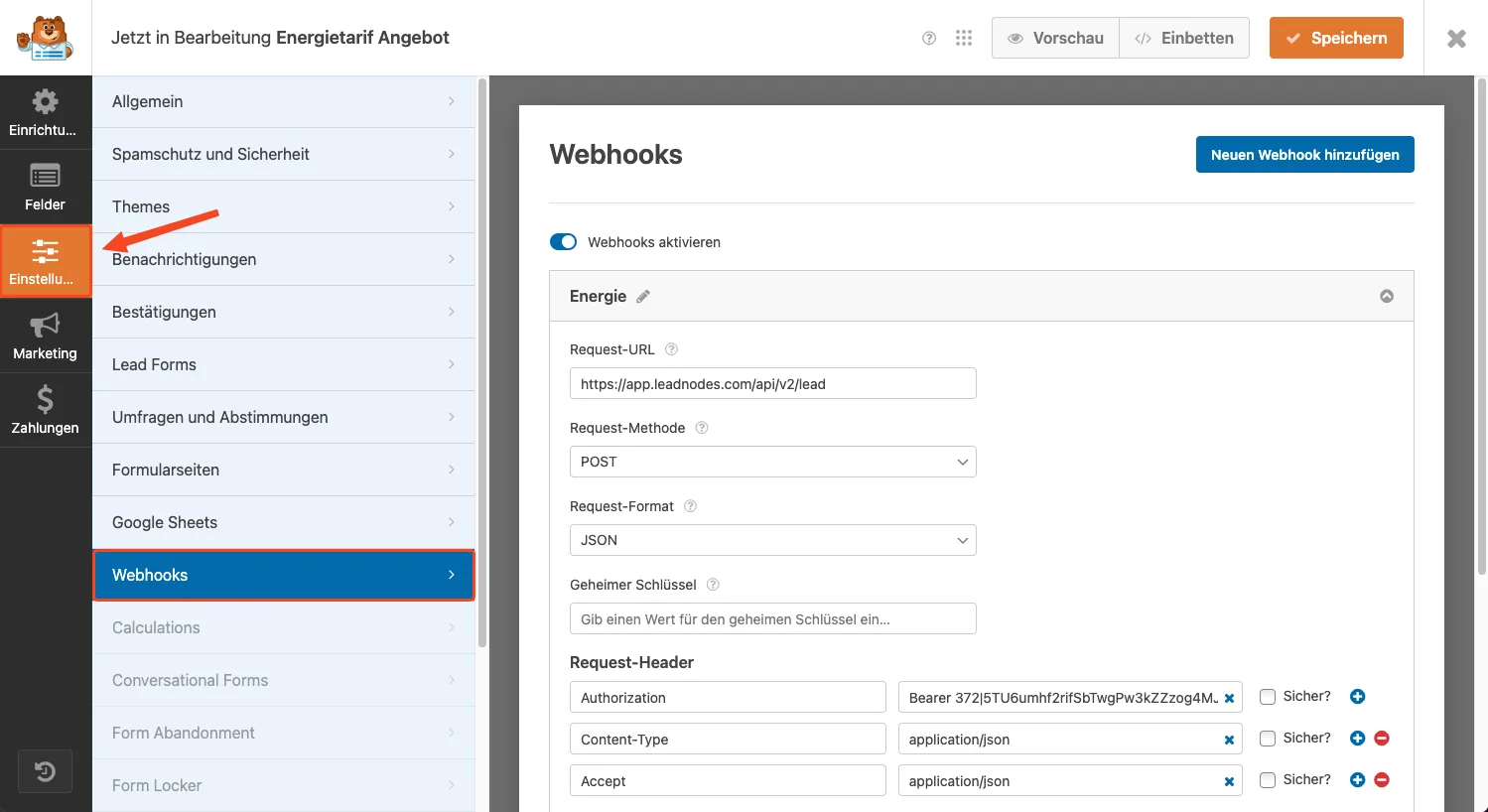Open the Google Sheets settings section
The height and width of the screenshot is (812, 1488).
(x=284, y=522)
